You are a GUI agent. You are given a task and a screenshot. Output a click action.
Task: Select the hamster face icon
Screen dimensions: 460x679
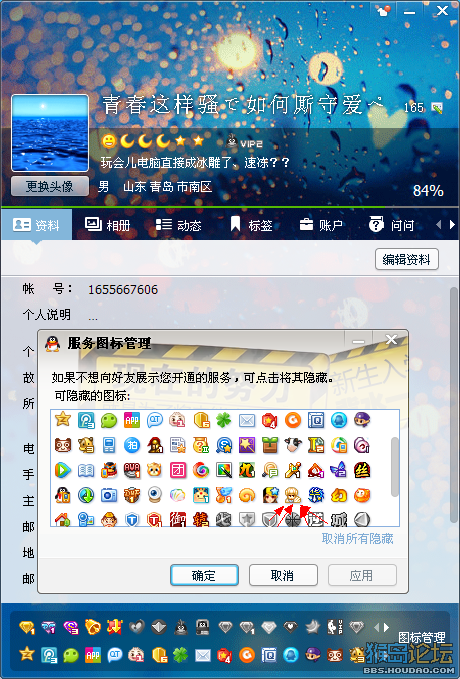point(155,470)
